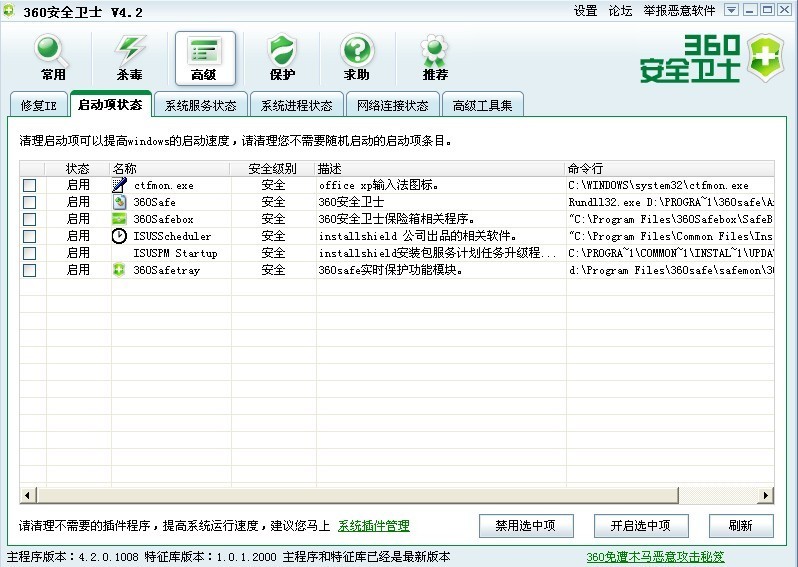Switch to the 系统服务状态 tab
The image size is (798, 567).
coord(201,105)
